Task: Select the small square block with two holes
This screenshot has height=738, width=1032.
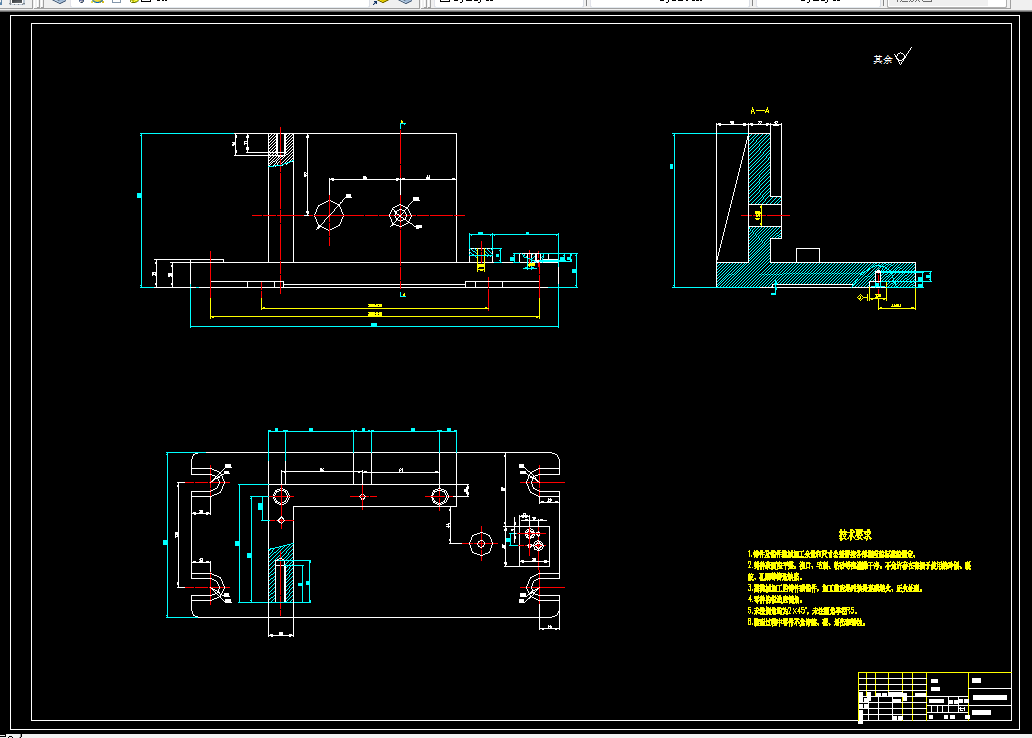Action: (534, 545)
